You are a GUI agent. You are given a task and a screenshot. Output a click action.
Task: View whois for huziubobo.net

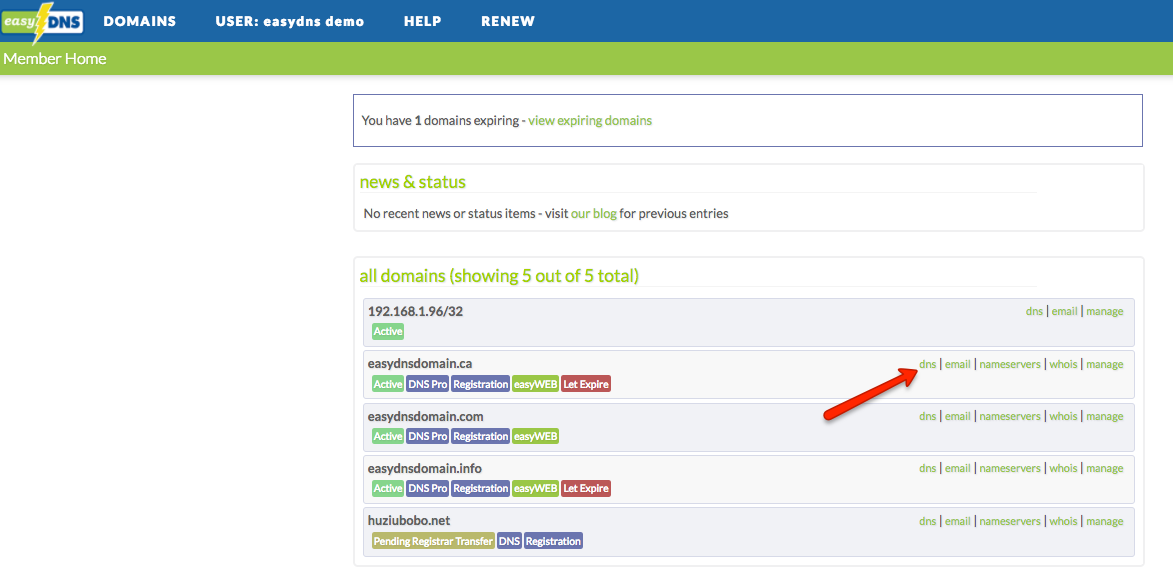(x=1063, y=521)
